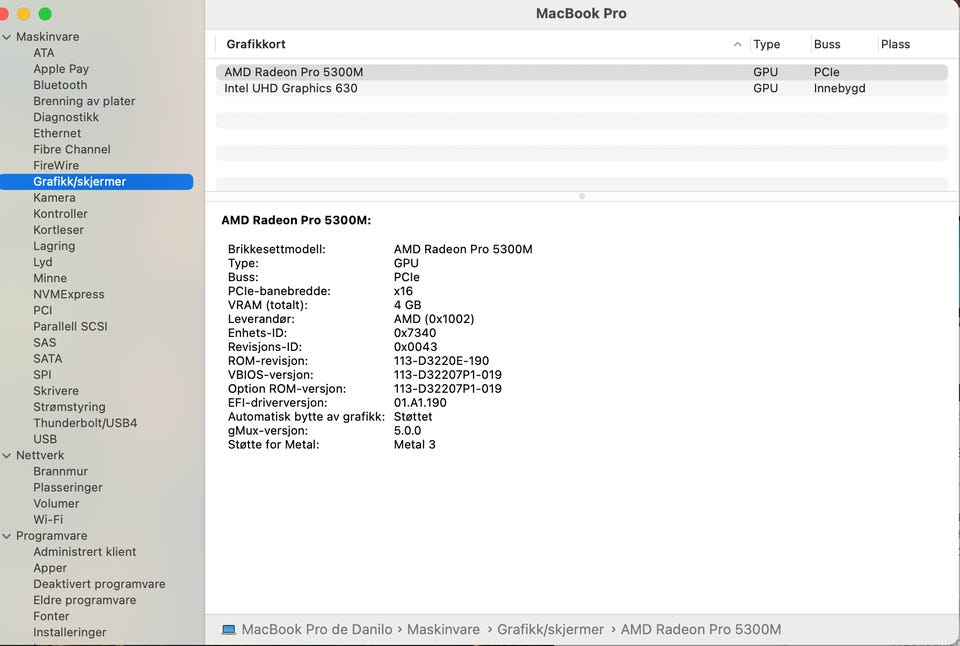960x646 pixels.
Task: Open Wi-Fi information
Action: [48, 520]
